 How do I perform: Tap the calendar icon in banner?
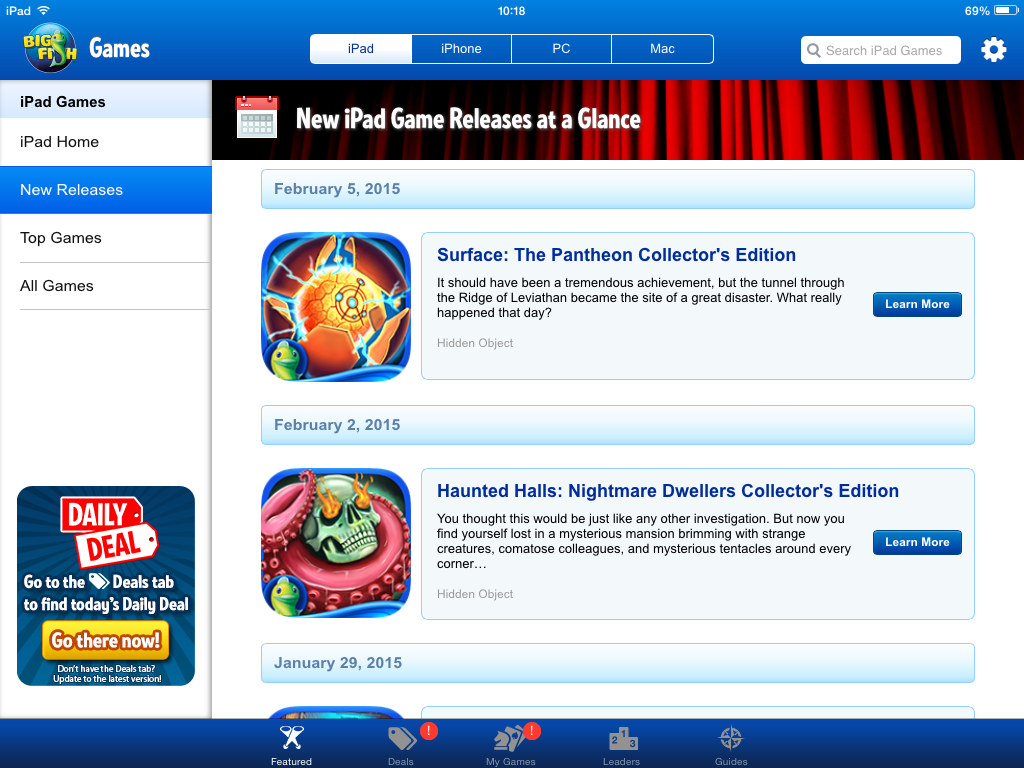pyautogui.click(x=257, y=118)
